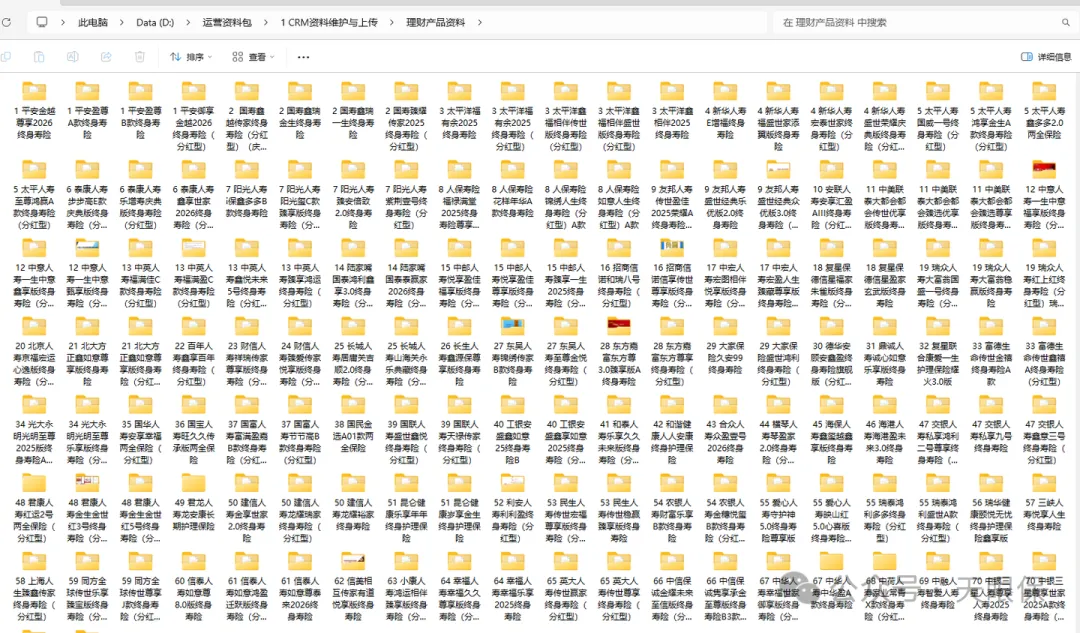Click the magnifier icon in the search box
Screen dimensions: 1080x633
click(1065, 20)
